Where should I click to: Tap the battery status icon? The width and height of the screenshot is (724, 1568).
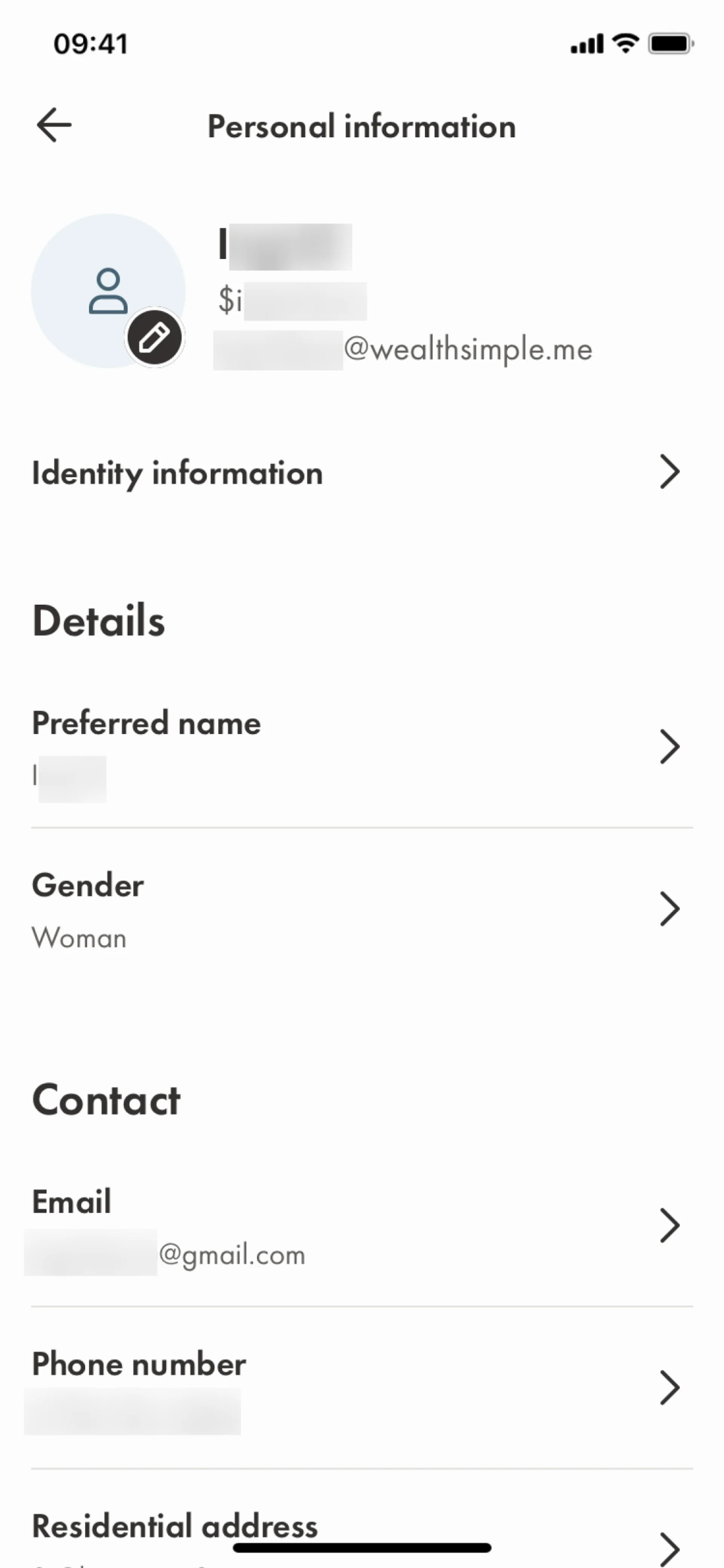pos(670,44)
